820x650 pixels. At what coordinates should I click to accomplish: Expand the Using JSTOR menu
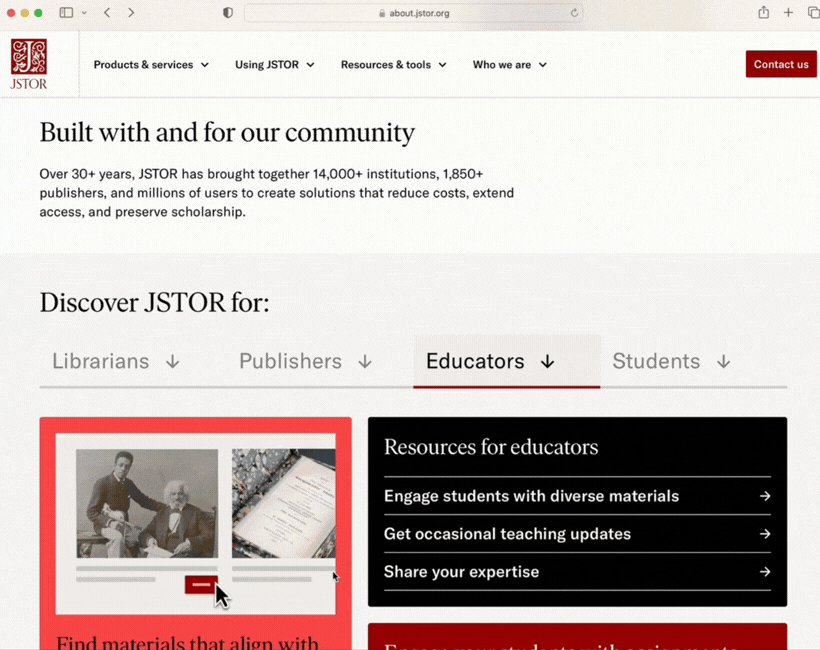[x=275, y=65]
